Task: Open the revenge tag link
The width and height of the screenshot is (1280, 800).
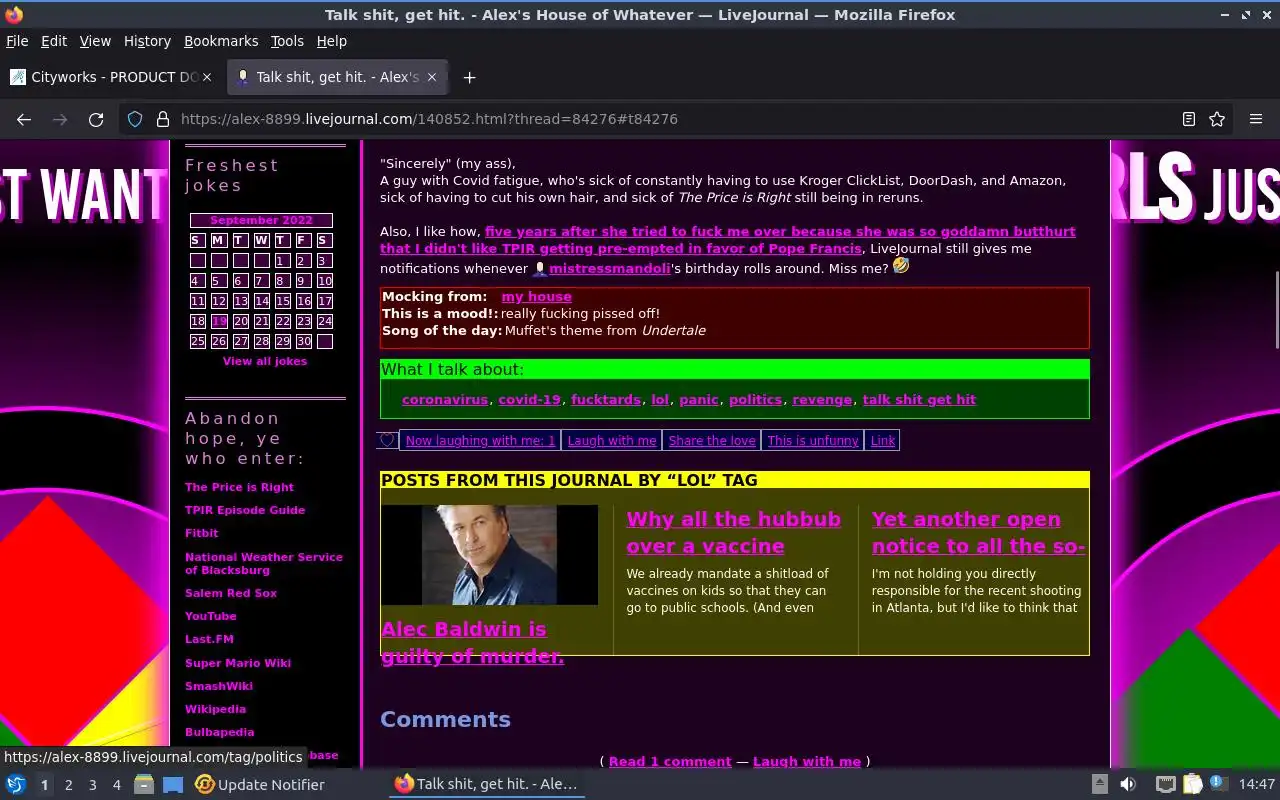Action: pos(822,399)
